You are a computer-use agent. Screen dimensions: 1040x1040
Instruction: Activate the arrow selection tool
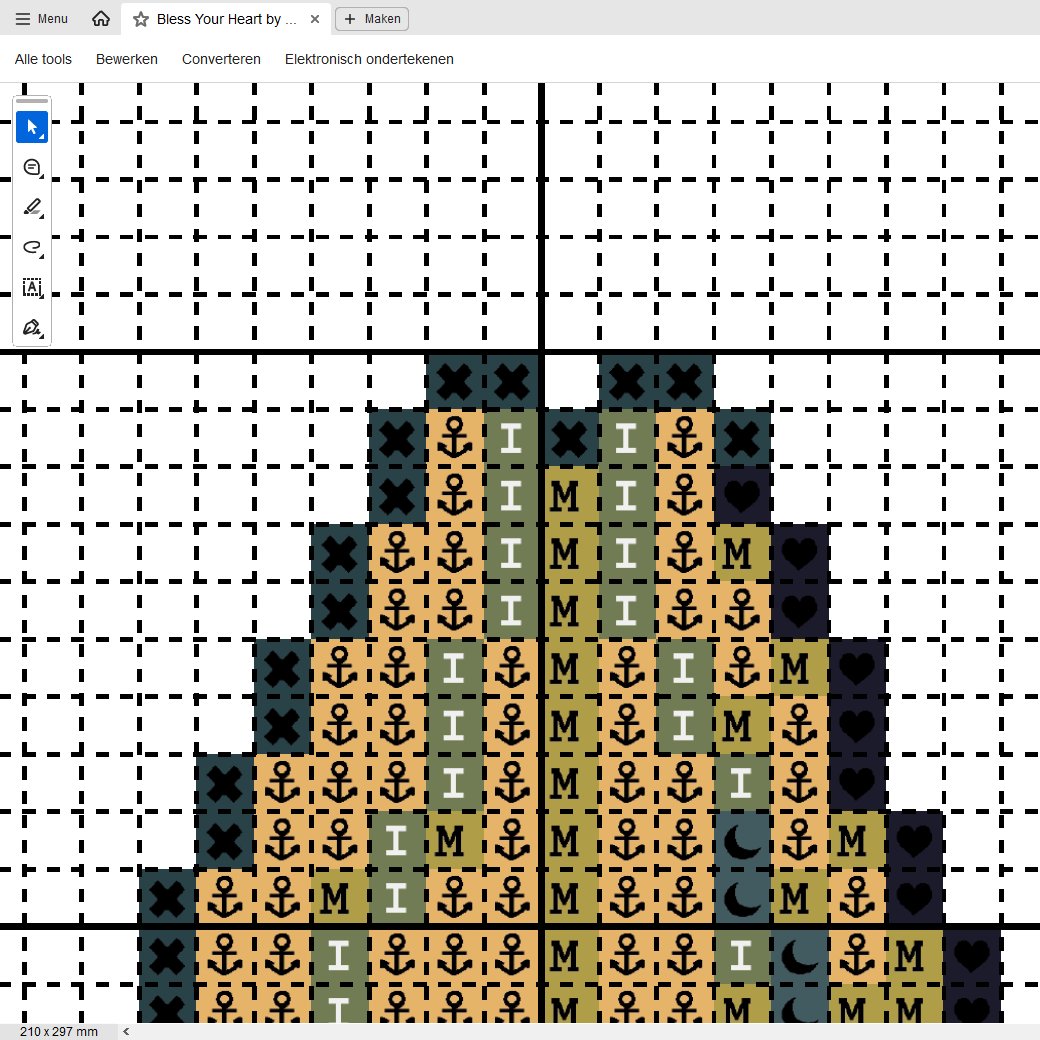coord(32,128)
